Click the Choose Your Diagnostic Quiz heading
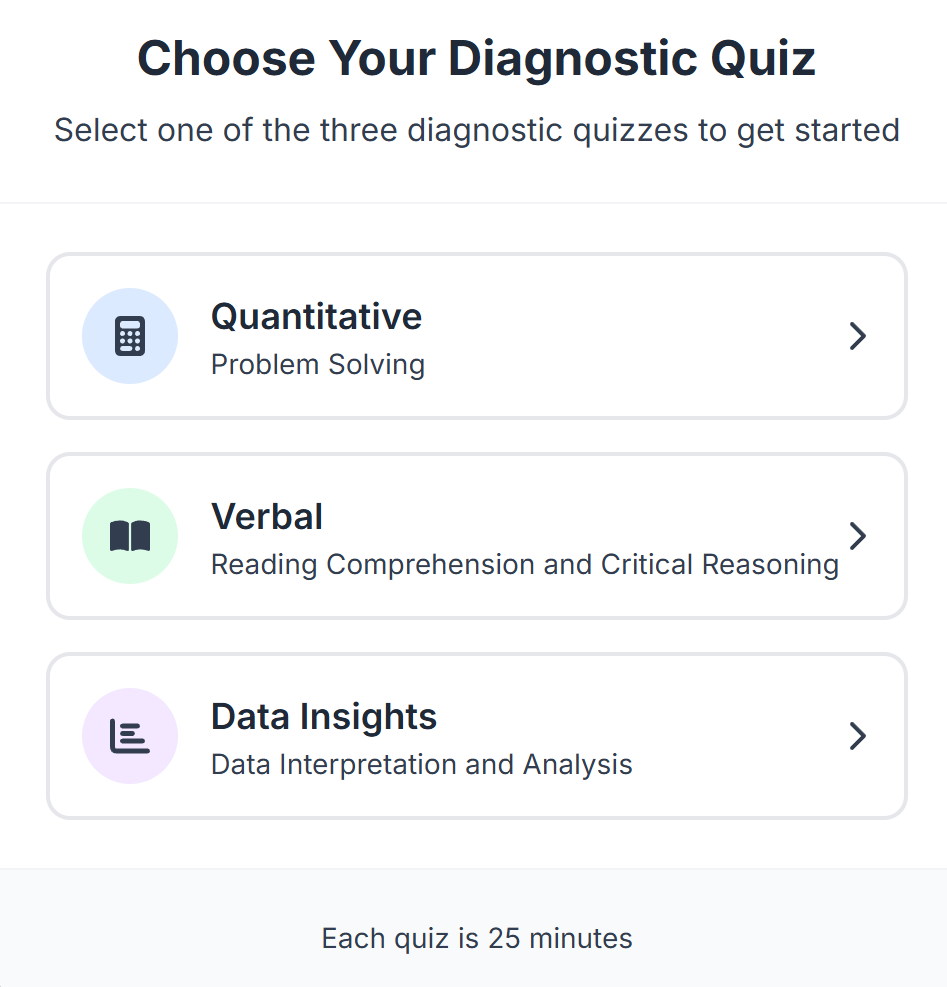Screen dimensions: 947x987 (476, 60)
